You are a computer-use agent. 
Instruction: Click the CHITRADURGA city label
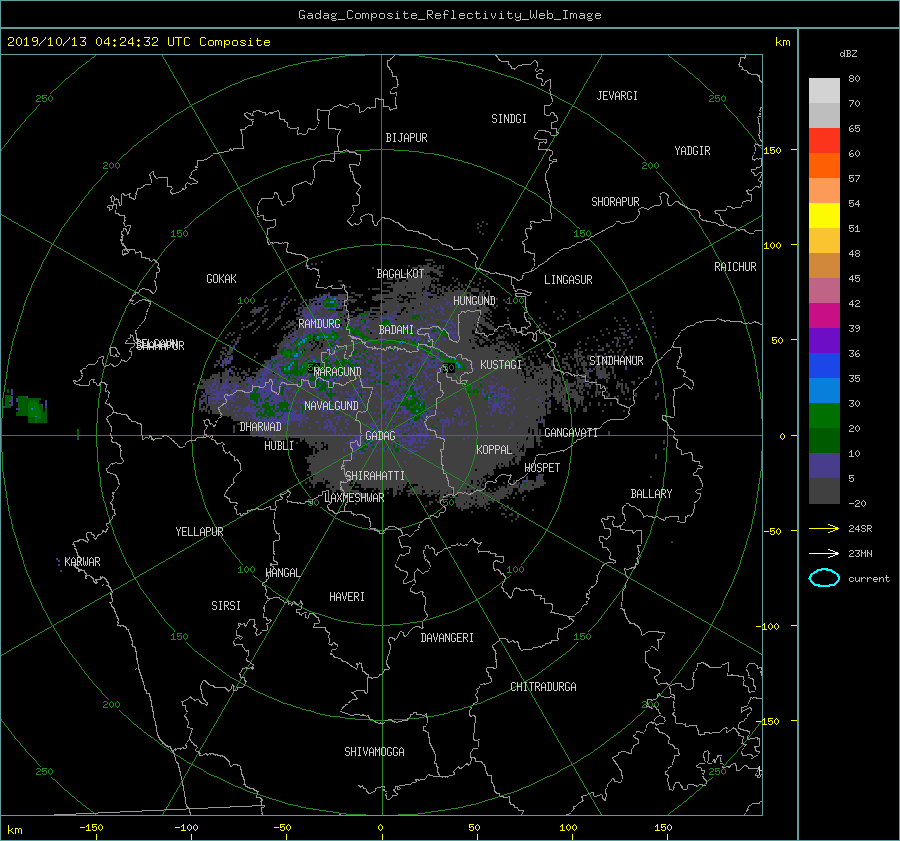pos(543,687)
